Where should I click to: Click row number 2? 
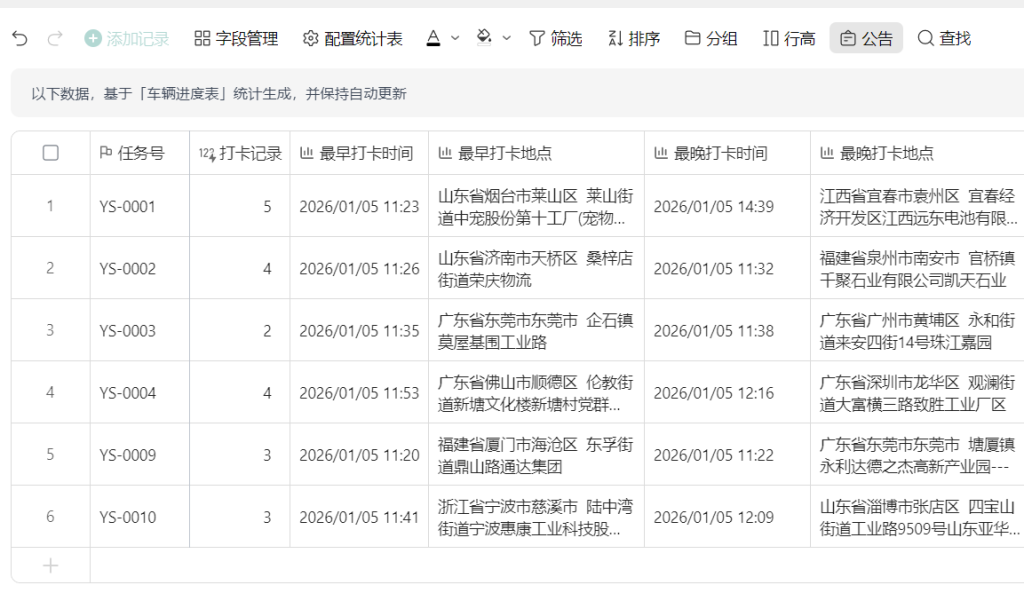pyautogui.click(x=50, y=268)
